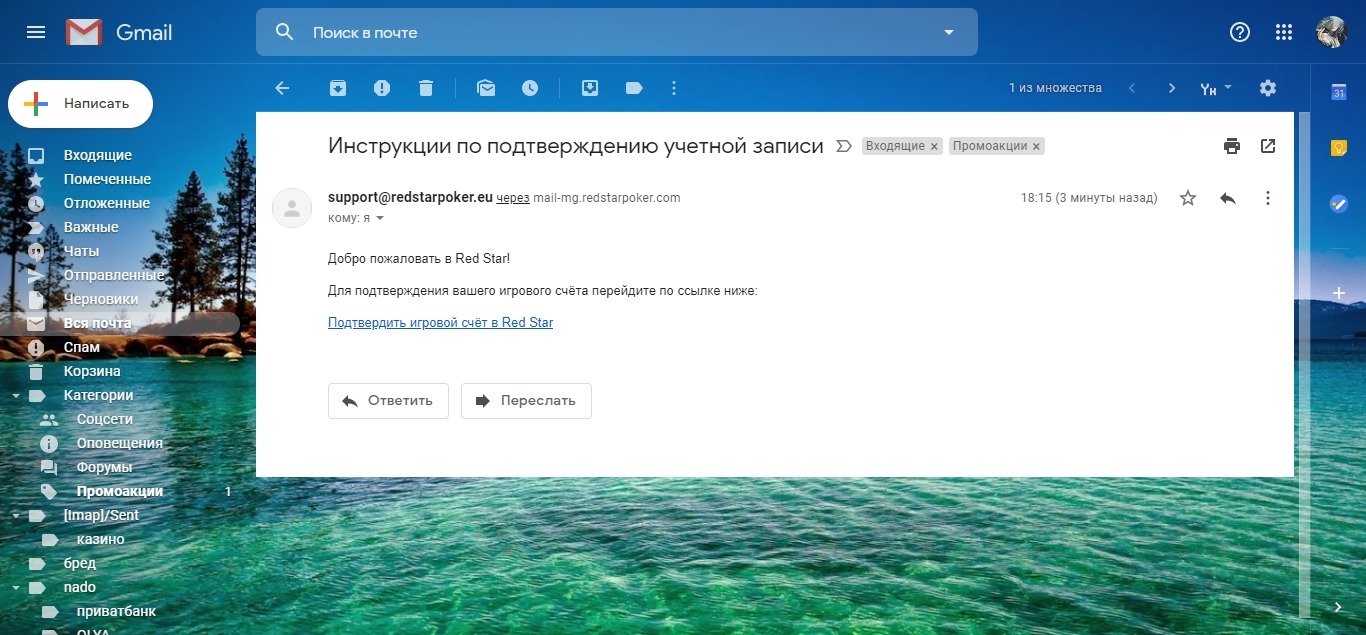
Task: Reply using the header arrow icon
Action: [1228, 198]
